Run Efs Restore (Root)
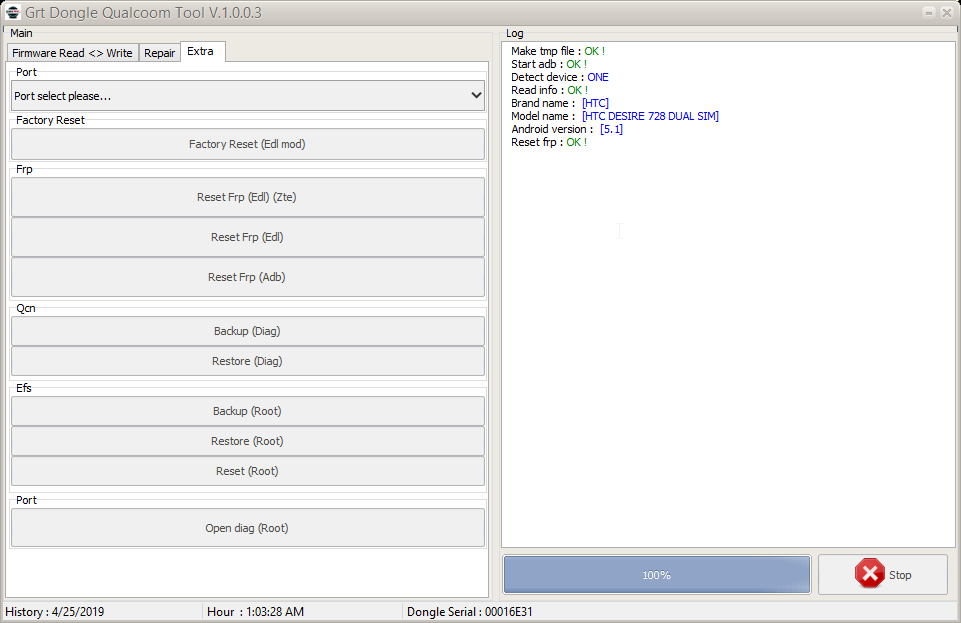 click(248, 441)
